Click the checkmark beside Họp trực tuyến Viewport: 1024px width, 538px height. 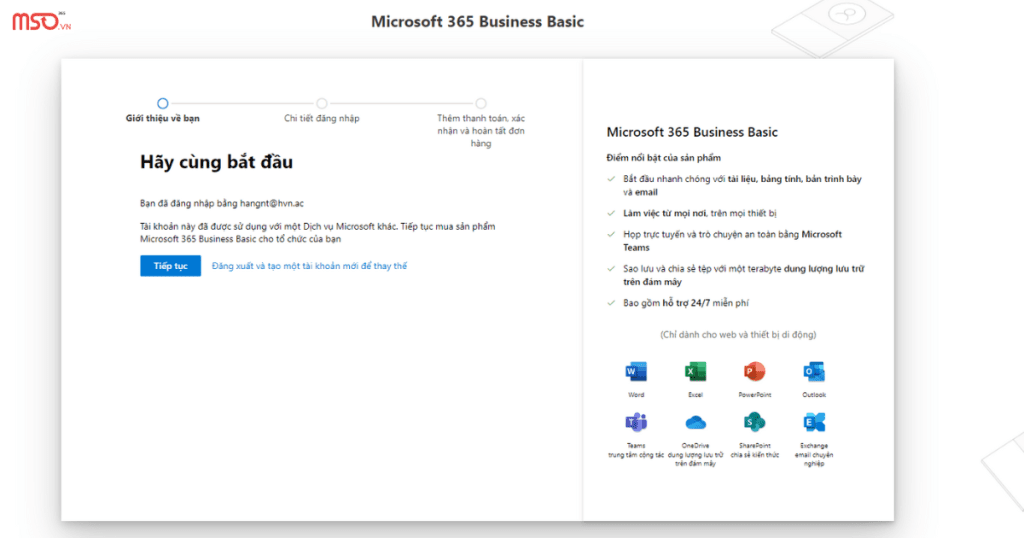tap(611, 234)
